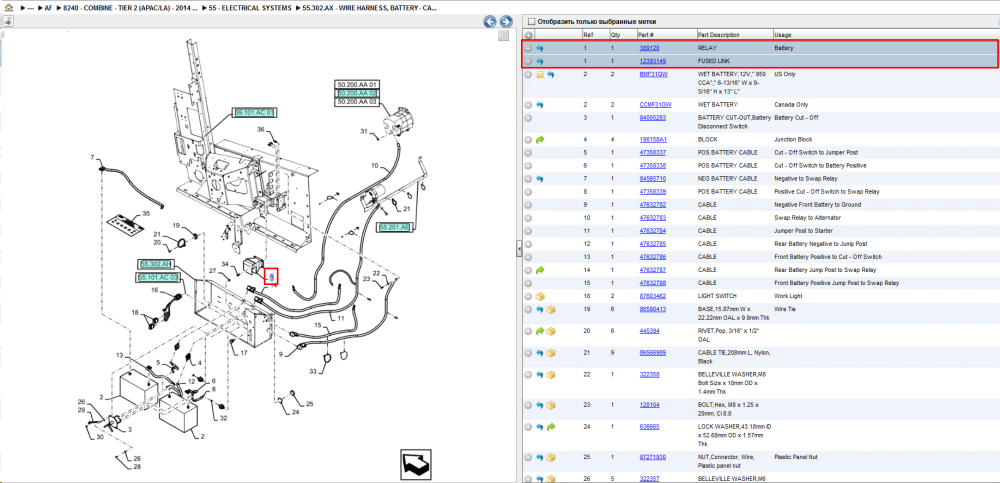Click diagram reference label 50.200.AA 03
The height and width of the screenshot is (483, 1000).
[x=358, y=101]
